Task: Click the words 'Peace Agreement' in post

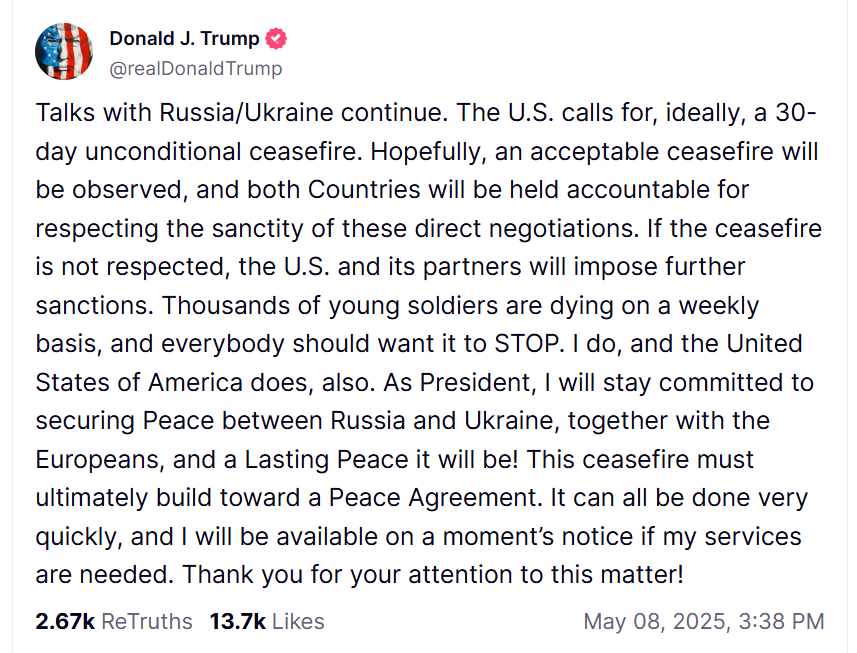Action: point(432,498)
